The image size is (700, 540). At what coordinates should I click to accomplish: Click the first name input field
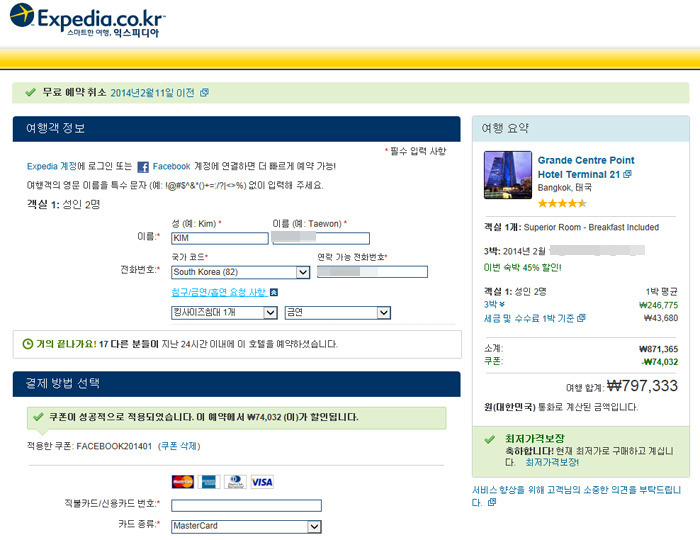pos(321,238)
